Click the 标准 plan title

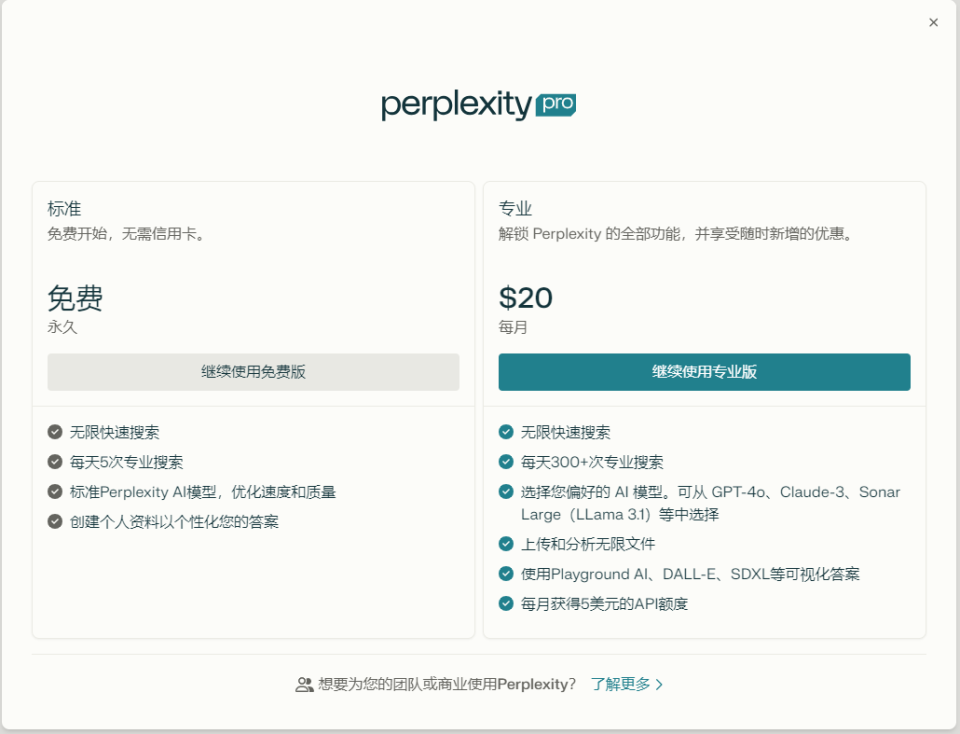(x=63, y=208)
